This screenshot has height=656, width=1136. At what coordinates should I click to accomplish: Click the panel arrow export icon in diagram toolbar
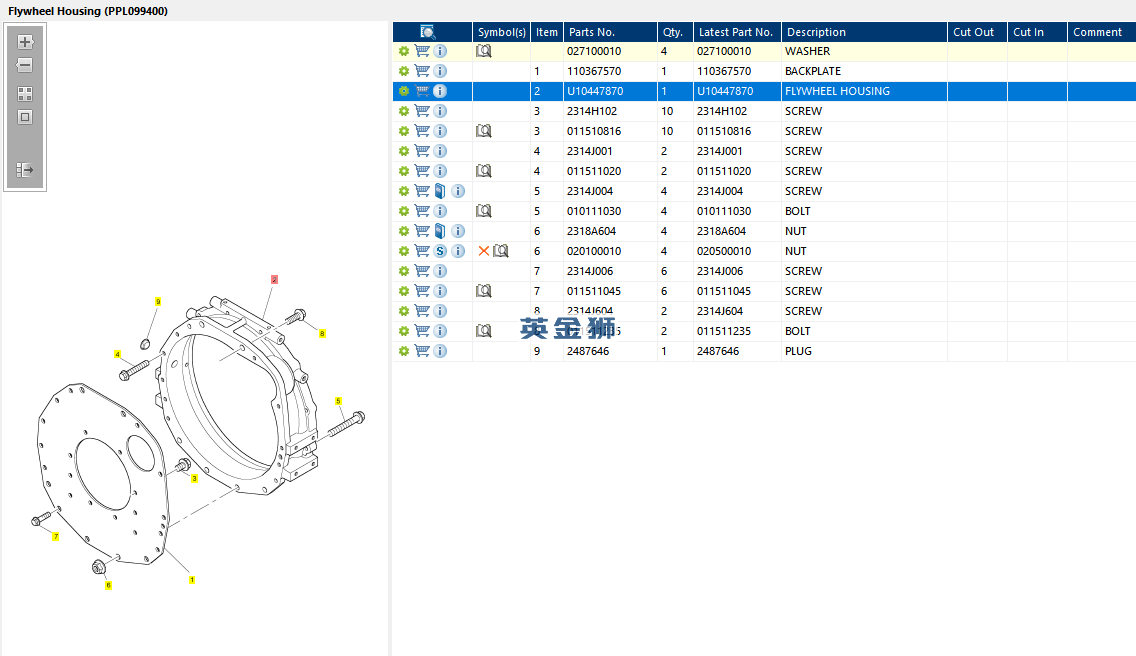(25, 170)
